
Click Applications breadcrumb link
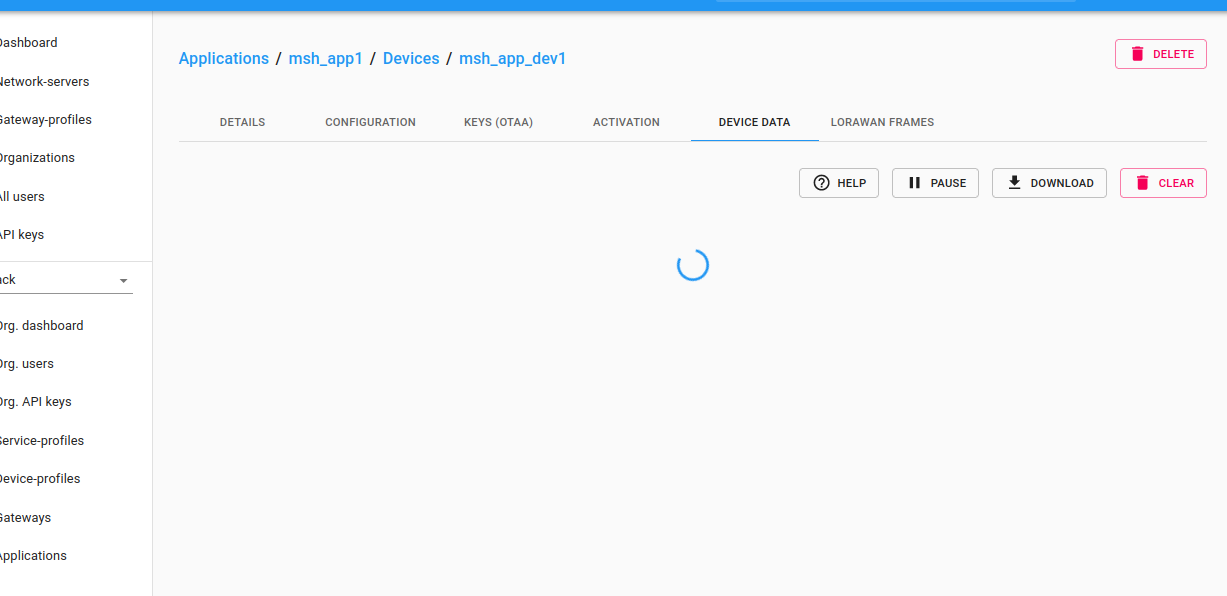coord(223,59)
